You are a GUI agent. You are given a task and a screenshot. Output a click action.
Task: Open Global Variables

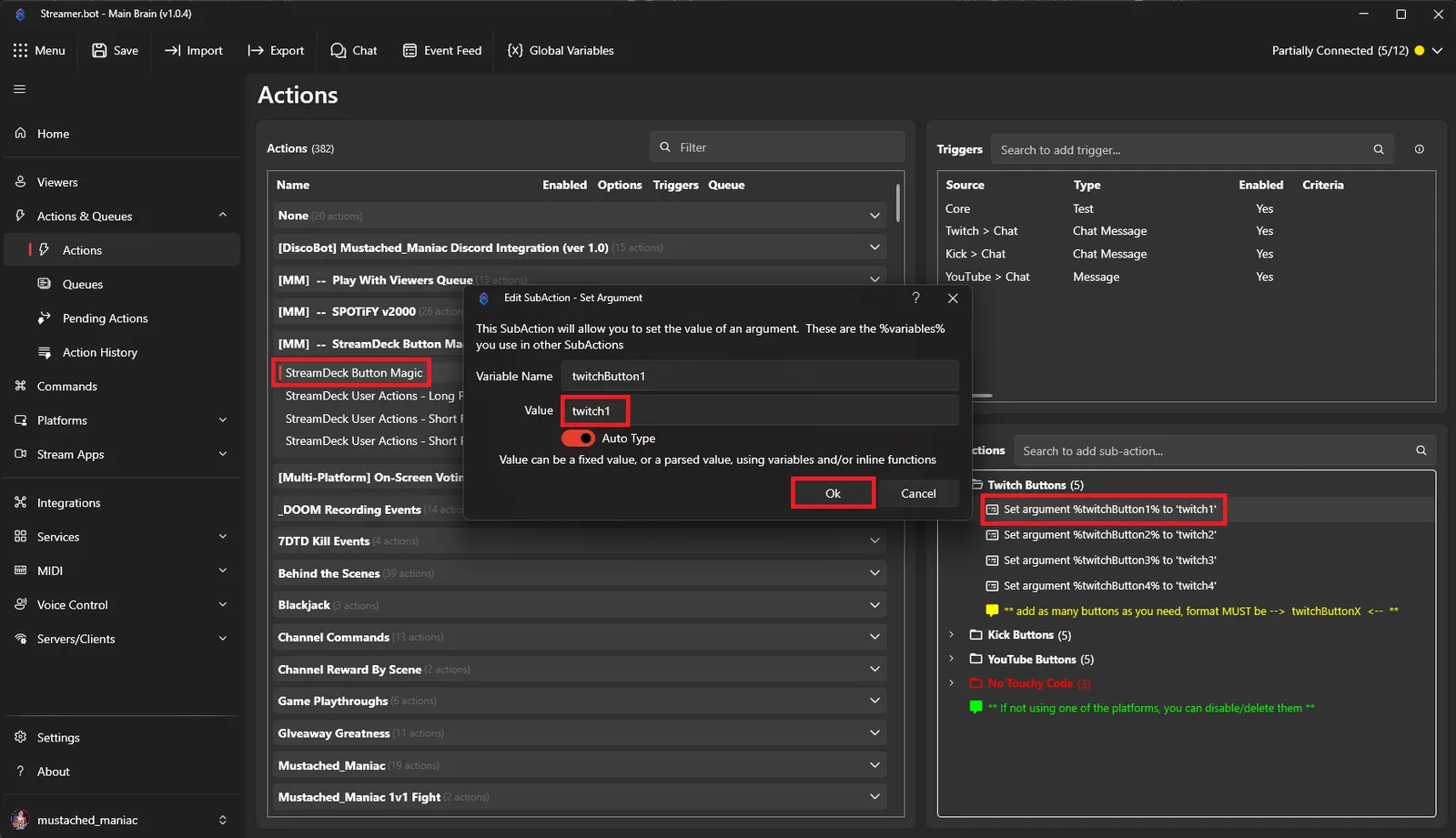click(x=561, y=50)
